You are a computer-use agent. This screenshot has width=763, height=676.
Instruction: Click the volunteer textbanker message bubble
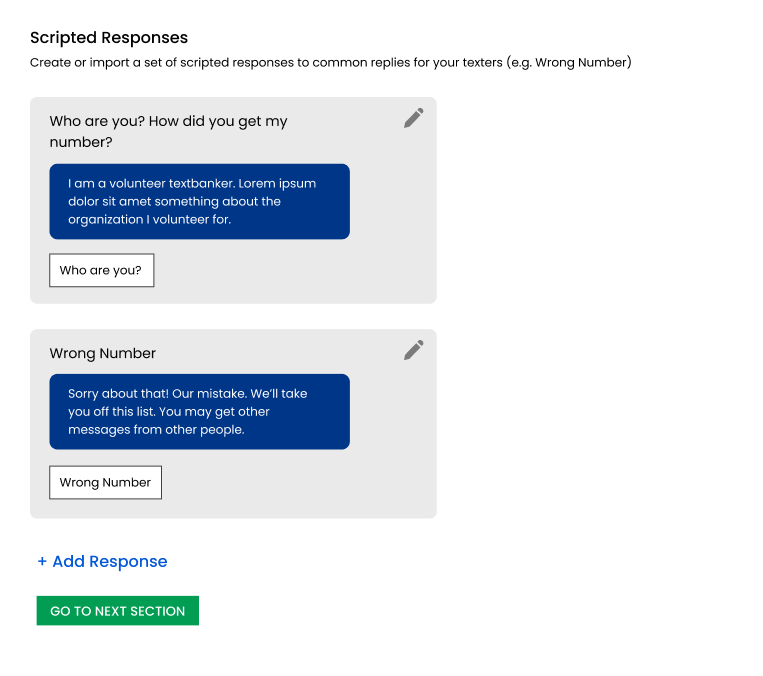point(199,201)
